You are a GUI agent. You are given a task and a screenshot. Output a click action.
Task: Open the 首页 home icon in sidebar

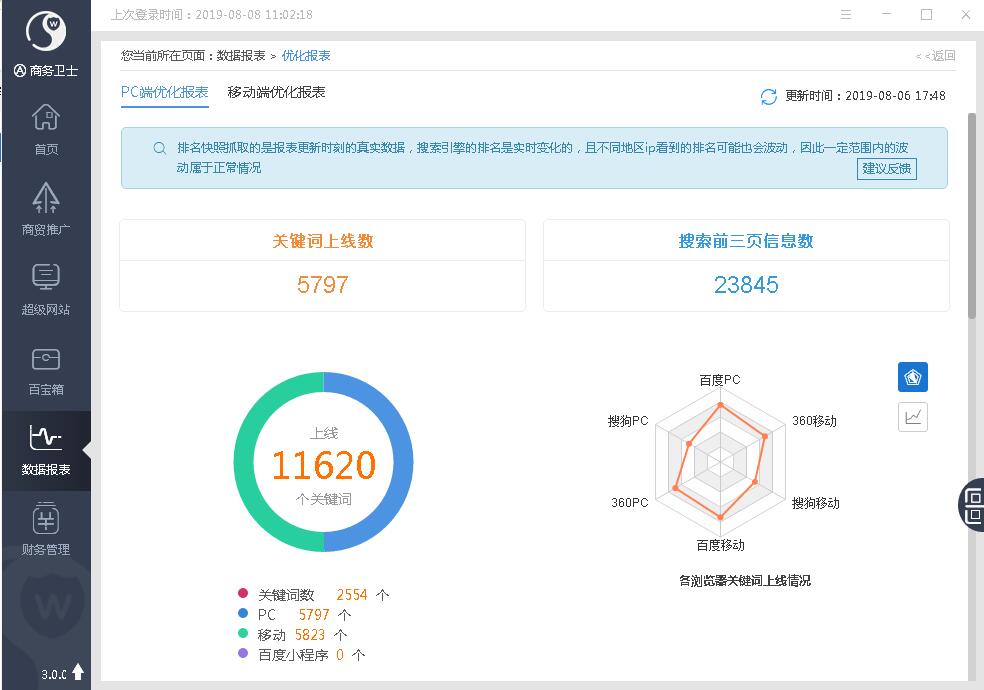pos(46,120)
